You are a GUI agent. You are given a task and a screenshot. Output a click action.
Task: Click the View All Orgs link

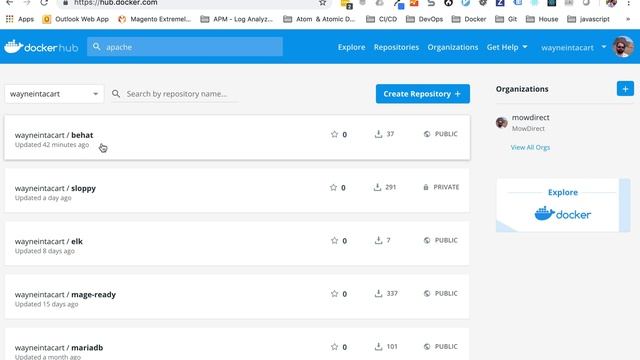tap(530, 147)
